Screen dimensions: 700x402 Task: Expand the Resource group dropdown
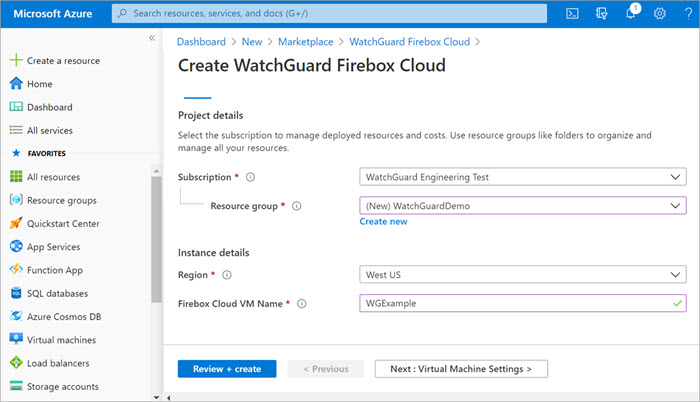[522, 205]
